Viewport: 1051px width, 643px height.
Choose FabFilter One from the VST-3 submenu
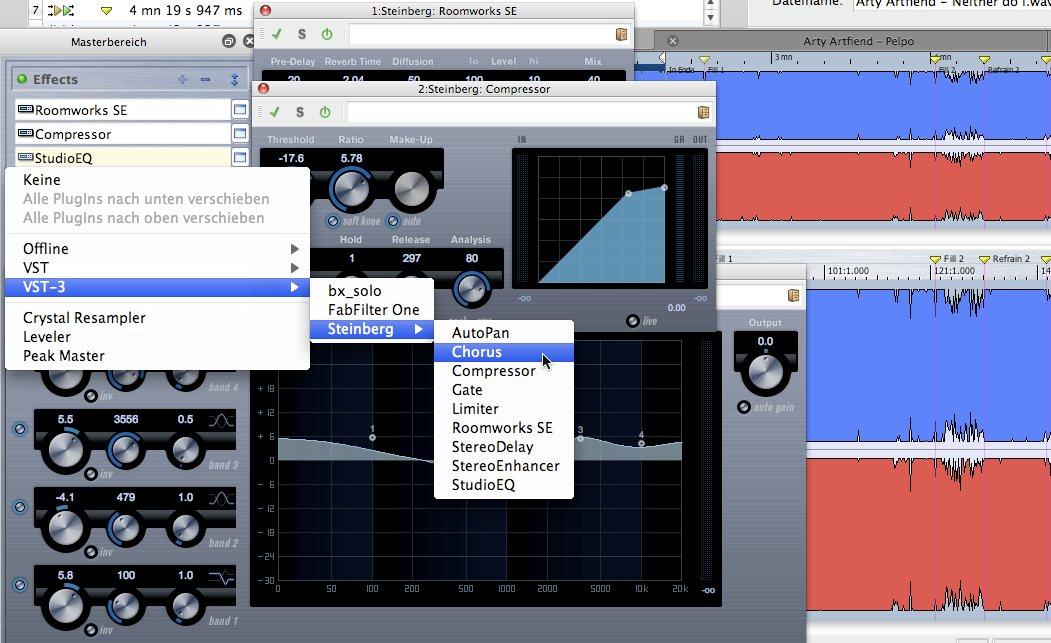371,310
